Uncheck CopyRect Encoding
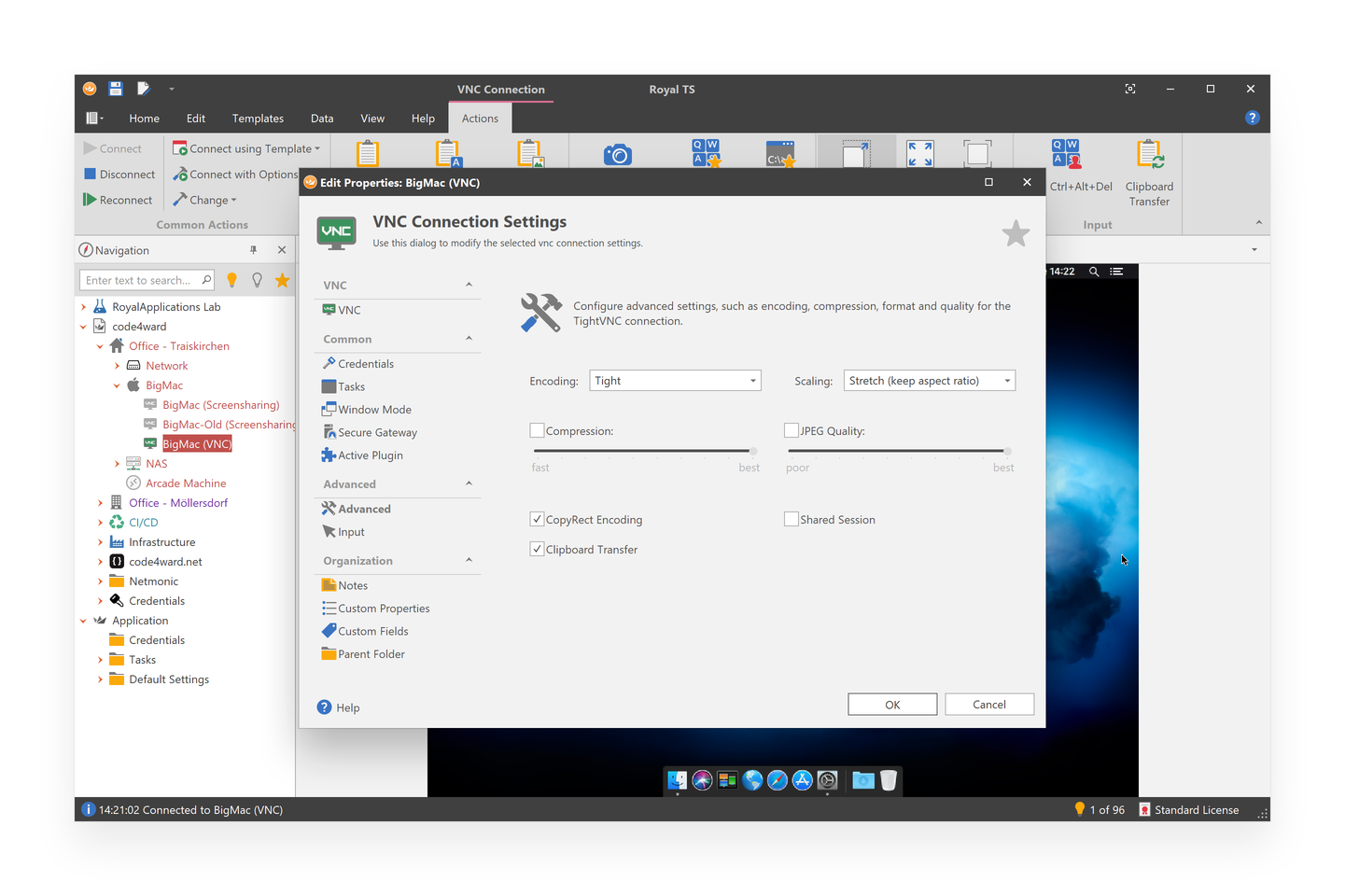The width and height of the screenshot is (1345, 896). tap(538, 519)
